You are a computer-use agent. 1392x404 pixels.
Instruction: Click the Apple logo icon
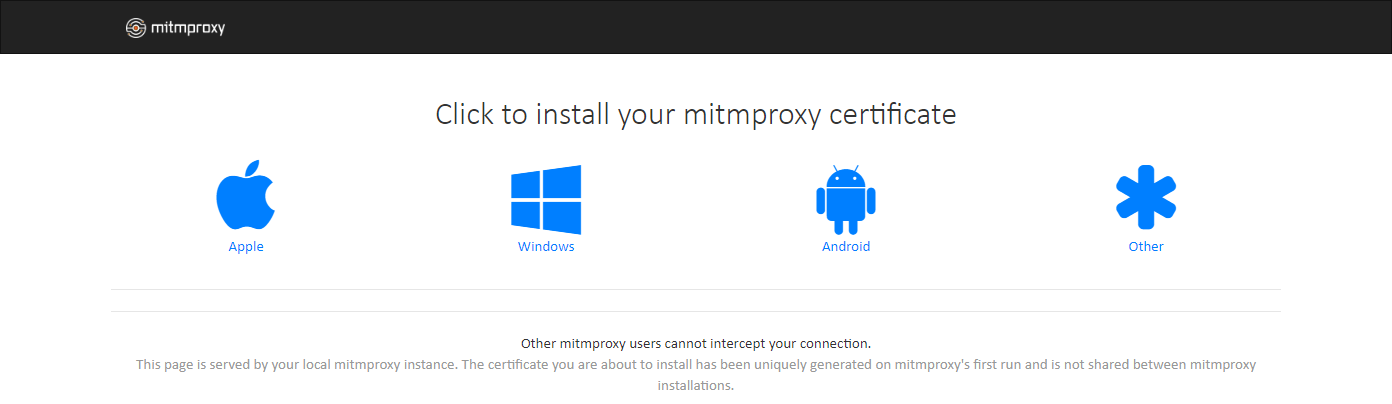coord(245,195)
